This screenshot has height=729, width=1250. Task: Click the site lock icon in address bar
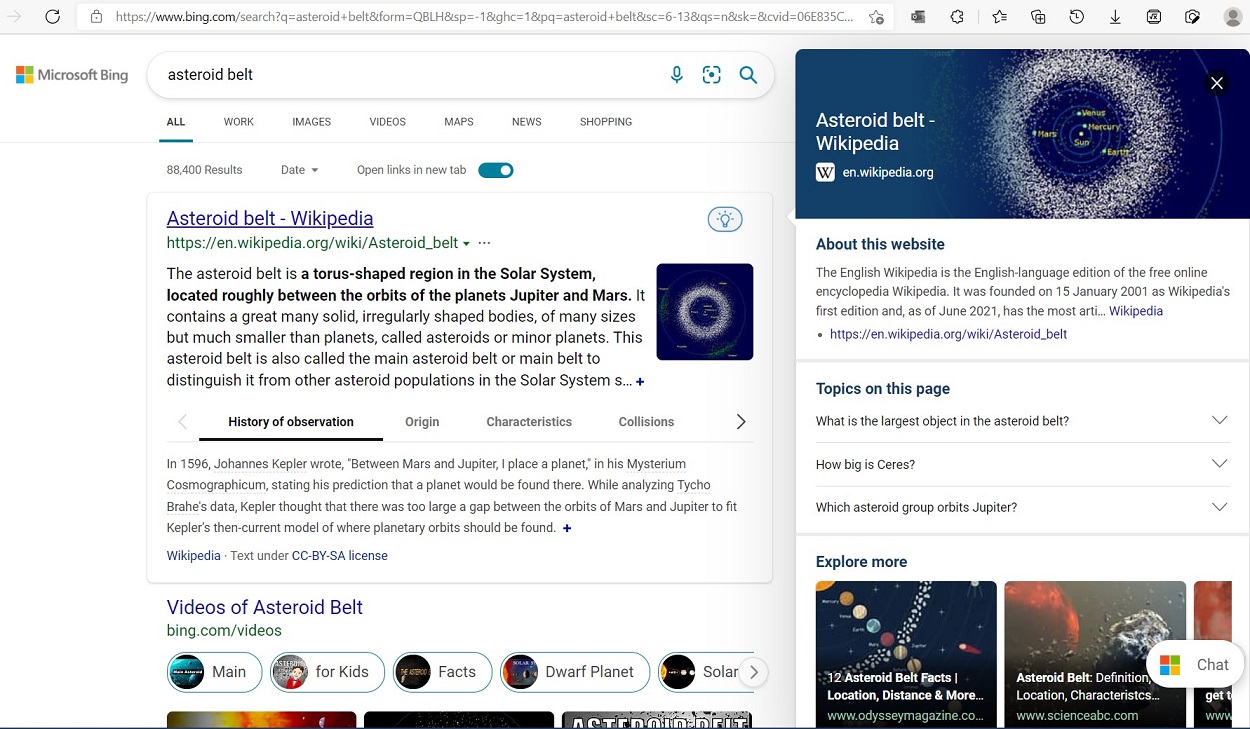pos(96,17)
